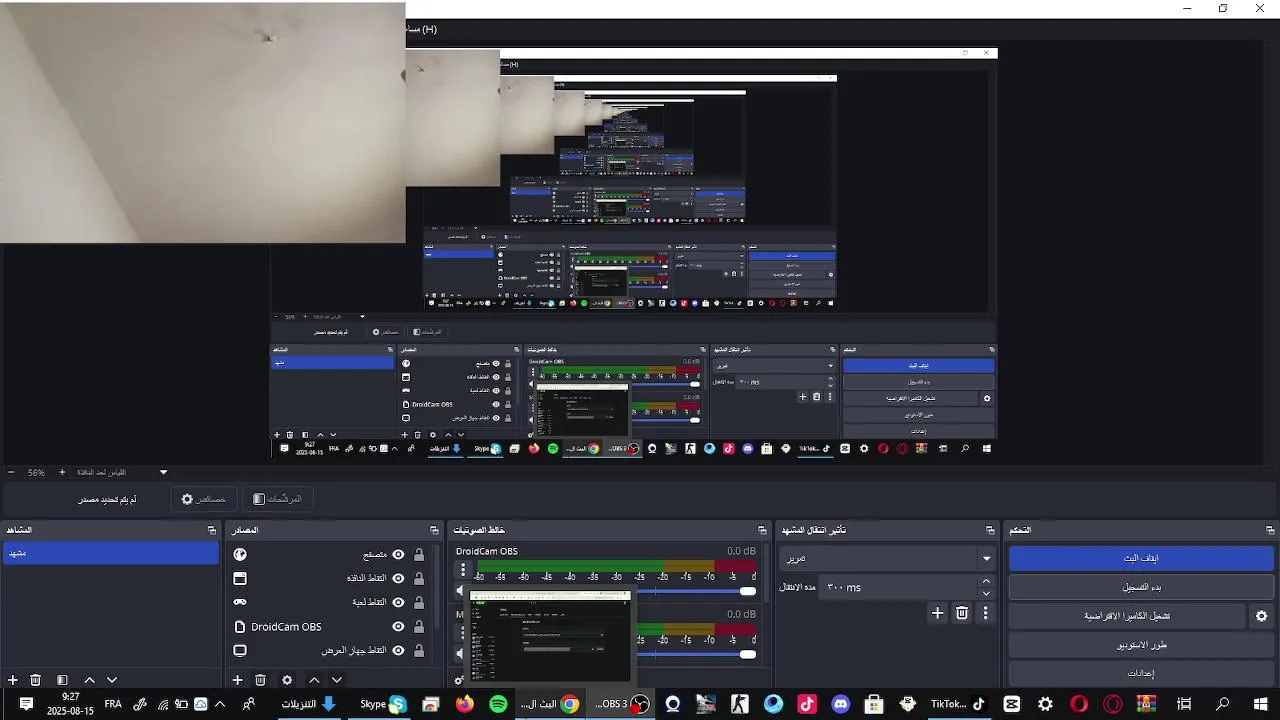This screenshot has width=1280, height=720.
Task: Undock the Scenes panel
Action: 212,530
